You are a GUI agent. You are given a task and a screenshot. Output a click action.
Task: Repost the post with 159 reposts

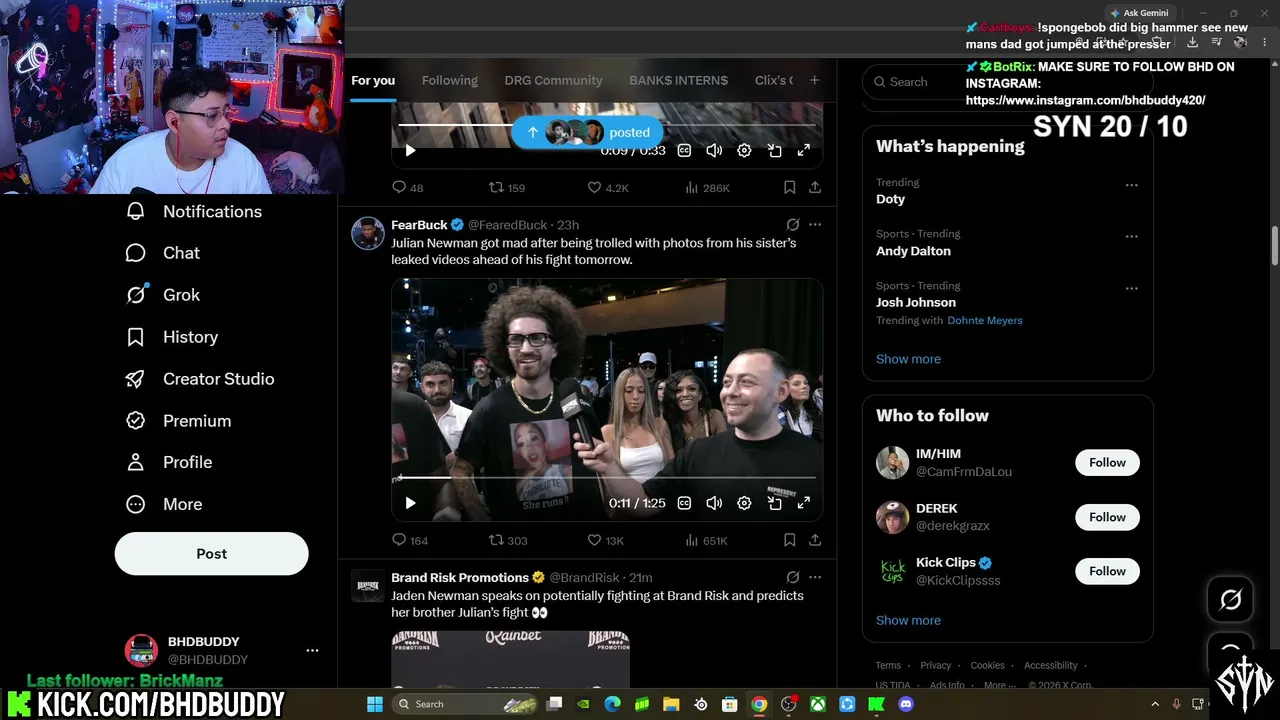pyautogui.click(x=507, y=187)
